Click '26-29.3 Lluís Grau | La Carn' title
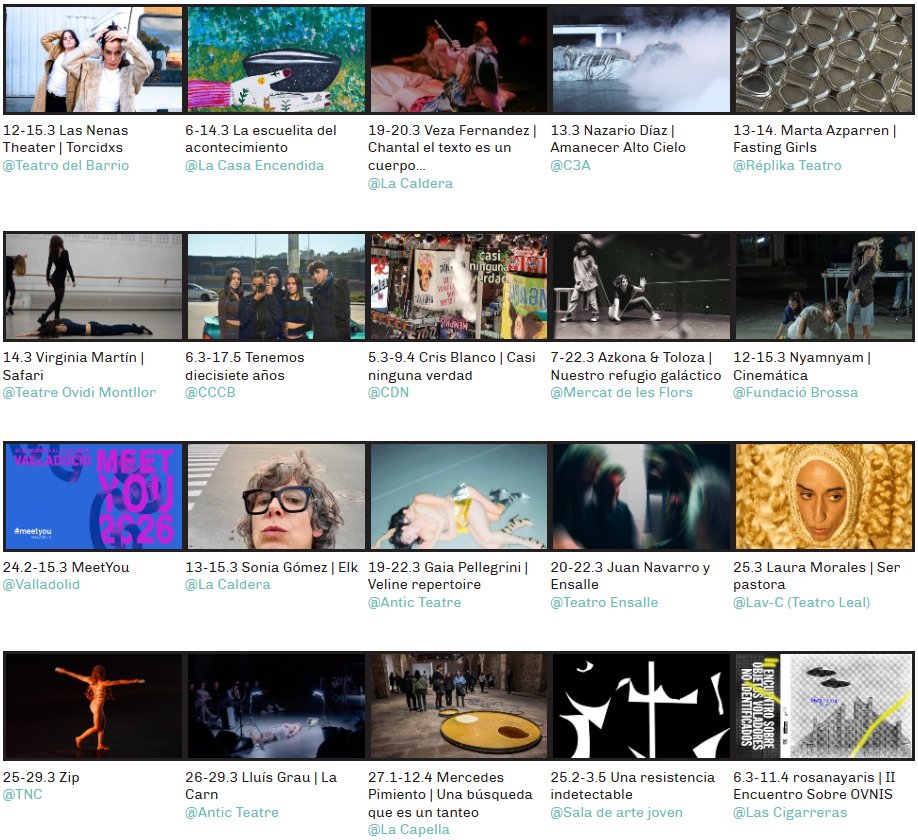This screenshot has width=918, height=840. (261, 786)
